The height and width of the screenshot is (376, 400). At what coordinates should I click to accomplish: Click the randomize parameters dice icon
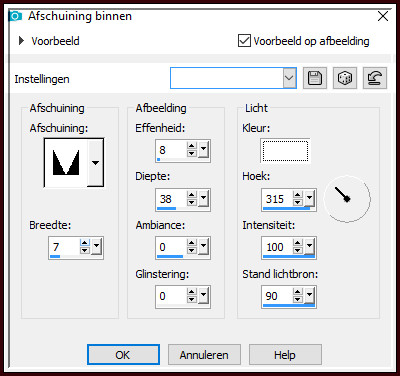pyautogui.click(x=345, y=78)
